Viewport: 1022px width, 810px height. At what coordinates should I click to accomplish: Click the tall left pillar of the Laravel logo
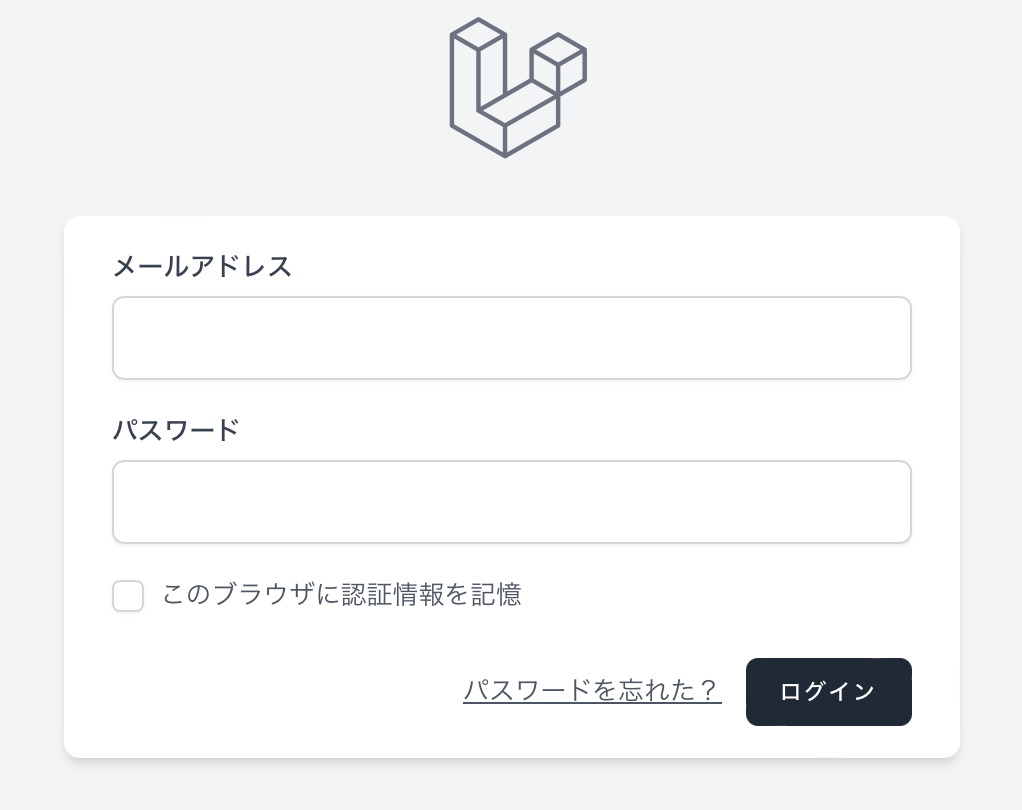[478, 72]
